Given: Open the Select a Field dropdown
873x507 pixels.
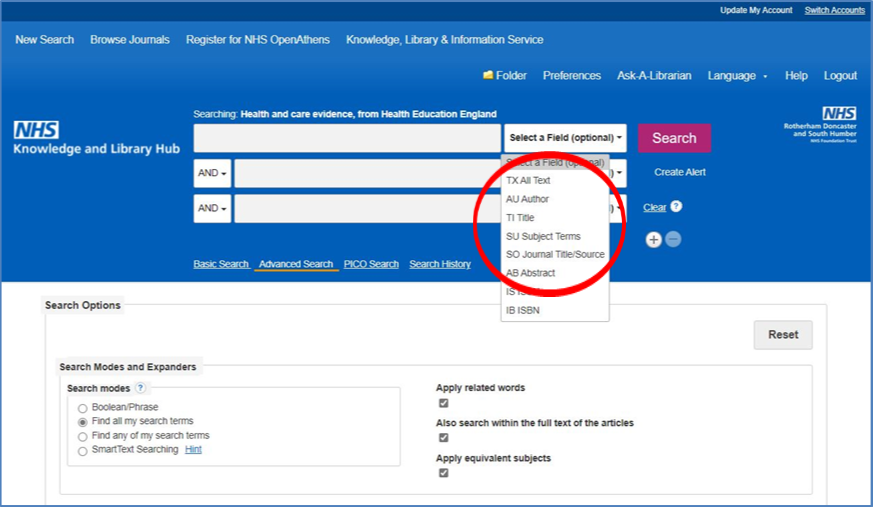Looking at the screenshot, I should tap(565, 138).
